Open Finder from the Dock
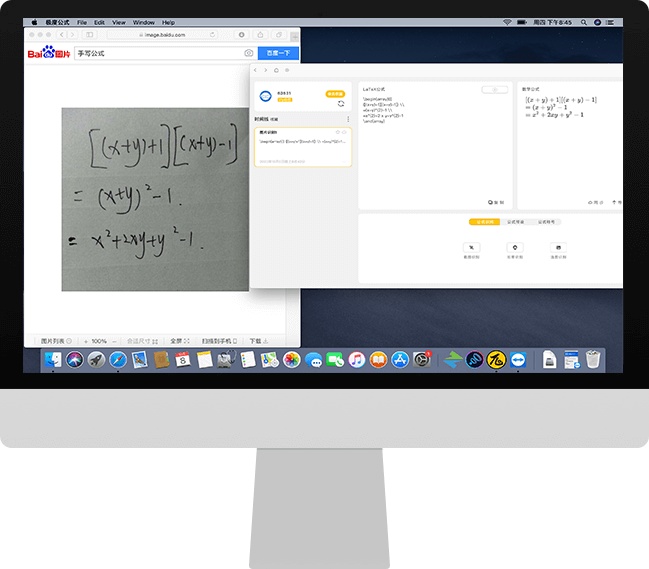Viewport: 649px width, 569px height. (53, 360)
